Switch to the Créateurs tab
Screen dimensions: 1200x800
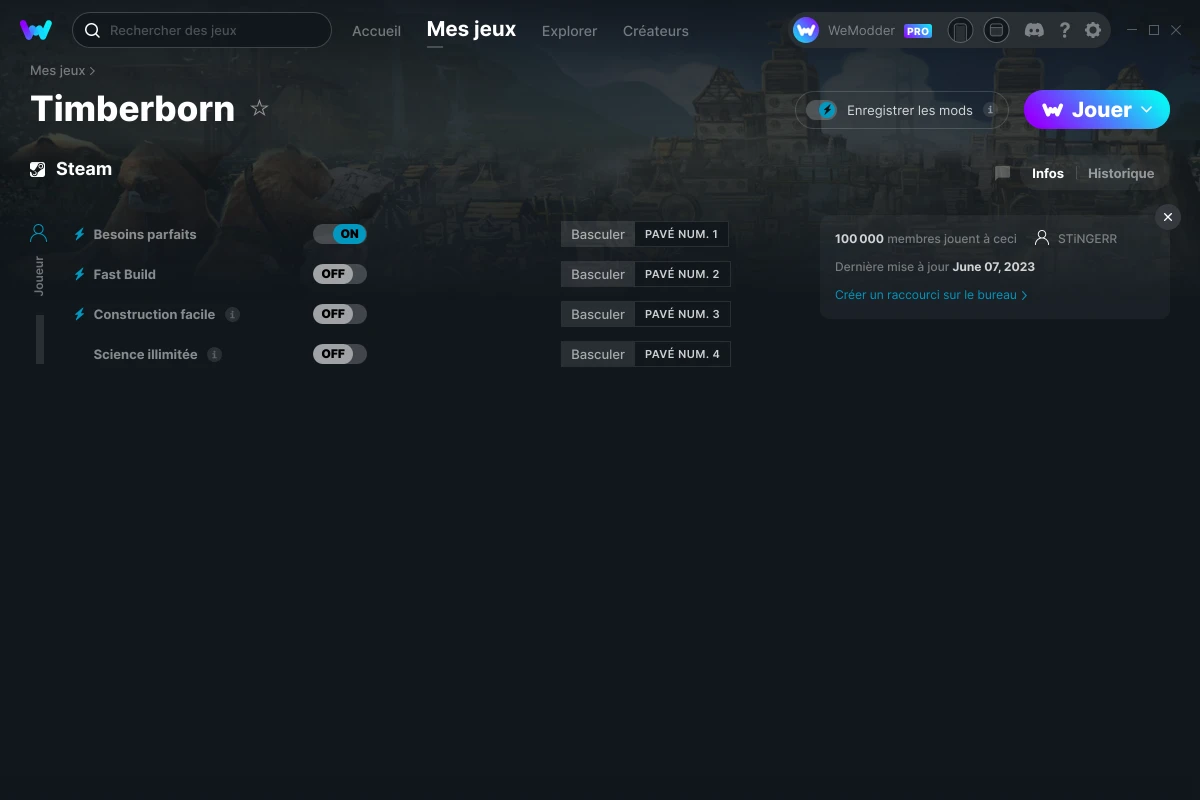(655, 31)
